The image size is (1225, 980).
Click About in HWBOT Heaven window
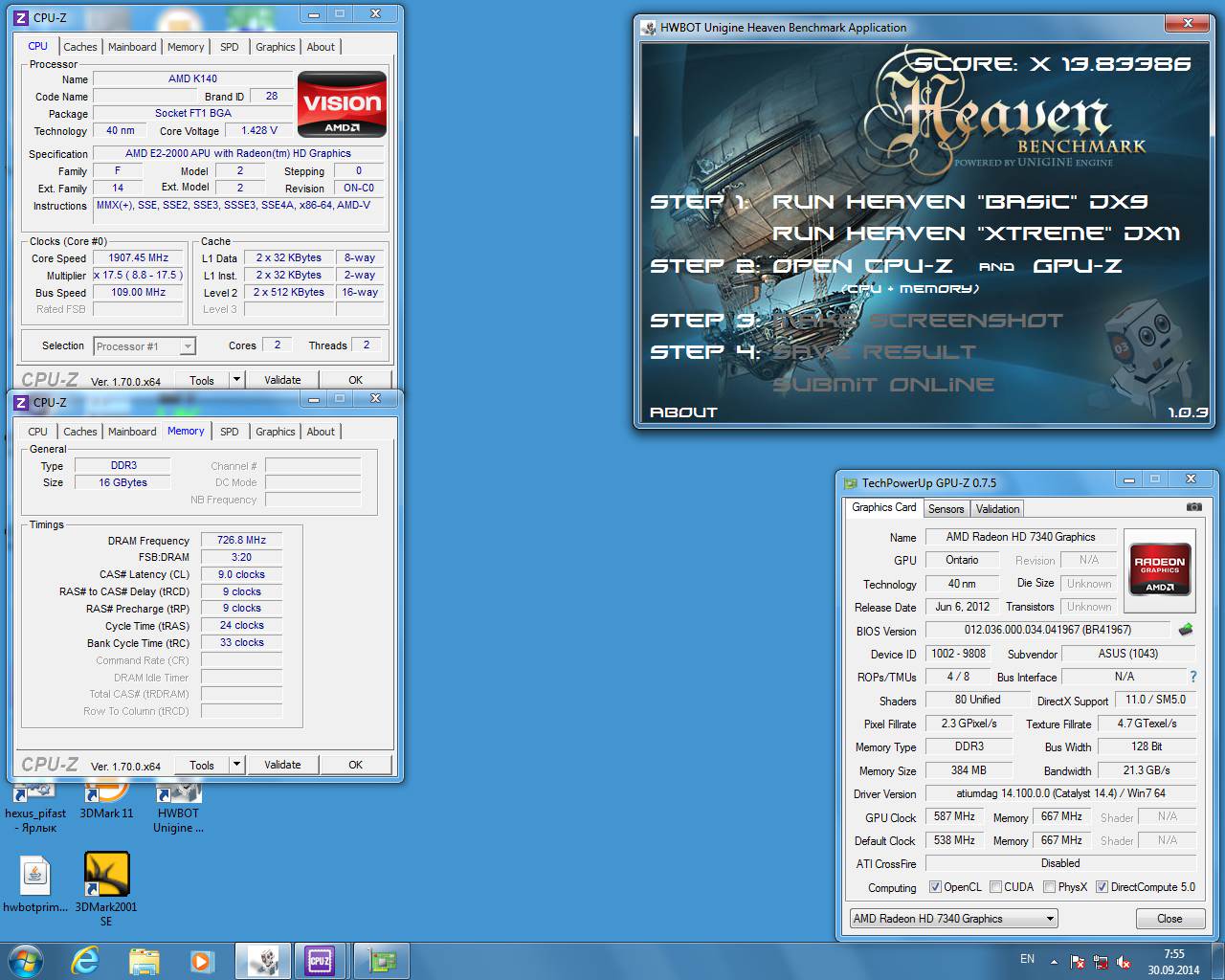click(683, 412)
